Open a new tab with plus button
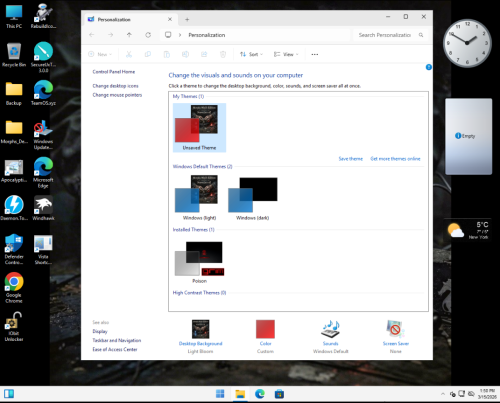Viewport: 500px width, 403px height. [187, 20]
